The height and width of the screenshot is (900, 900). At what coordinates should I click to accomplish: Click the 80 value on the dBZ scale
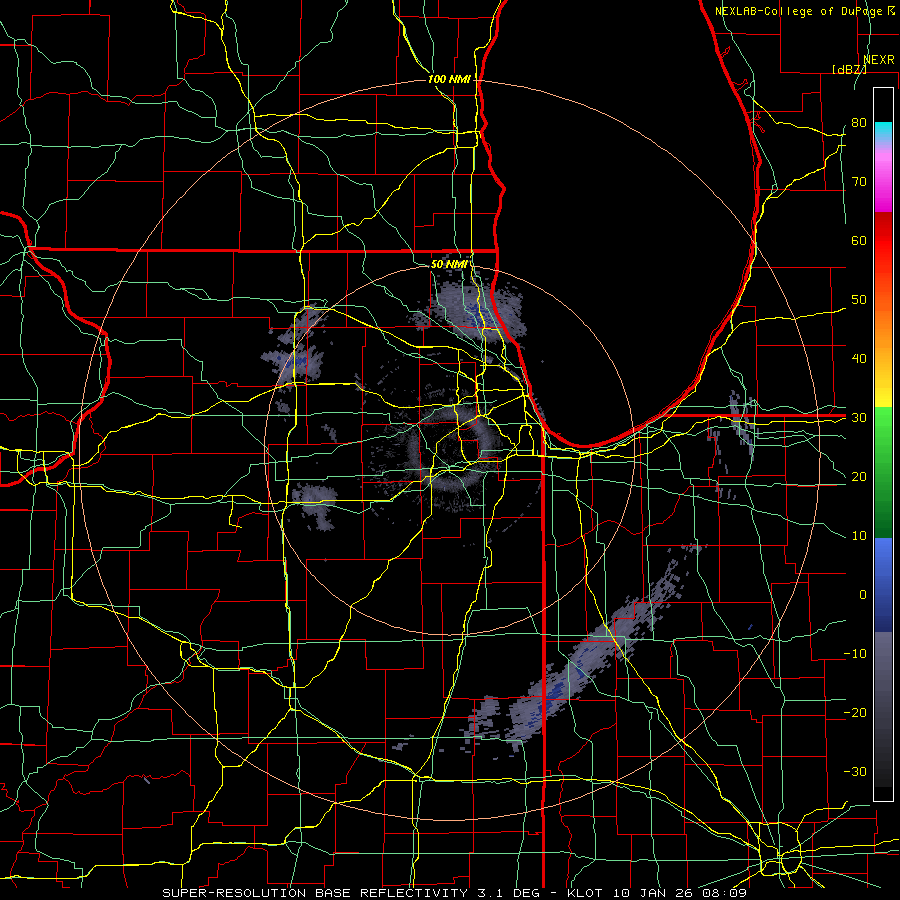click(859, 123)
